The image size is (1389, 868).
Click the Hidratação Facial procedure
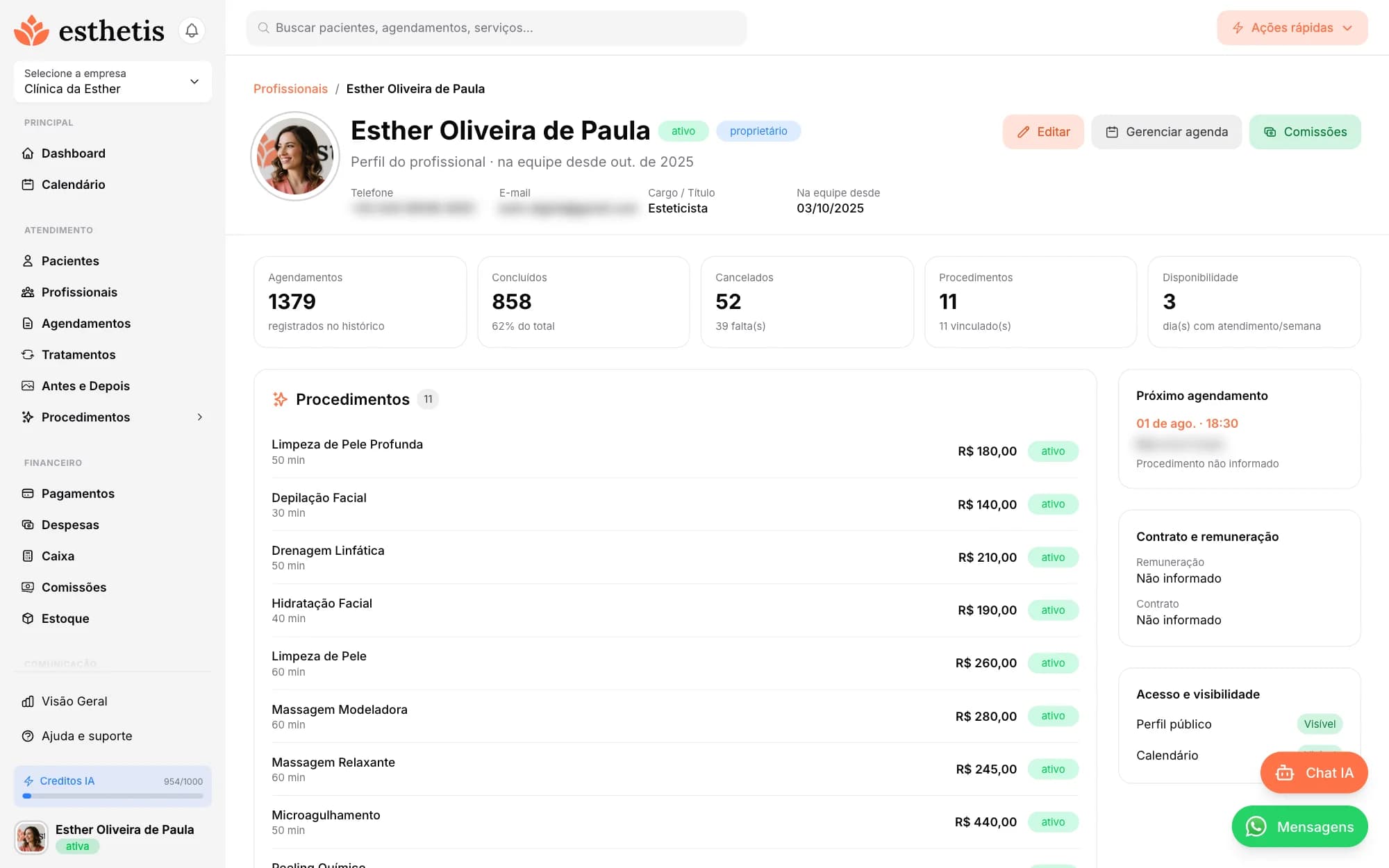pos(675,610)
